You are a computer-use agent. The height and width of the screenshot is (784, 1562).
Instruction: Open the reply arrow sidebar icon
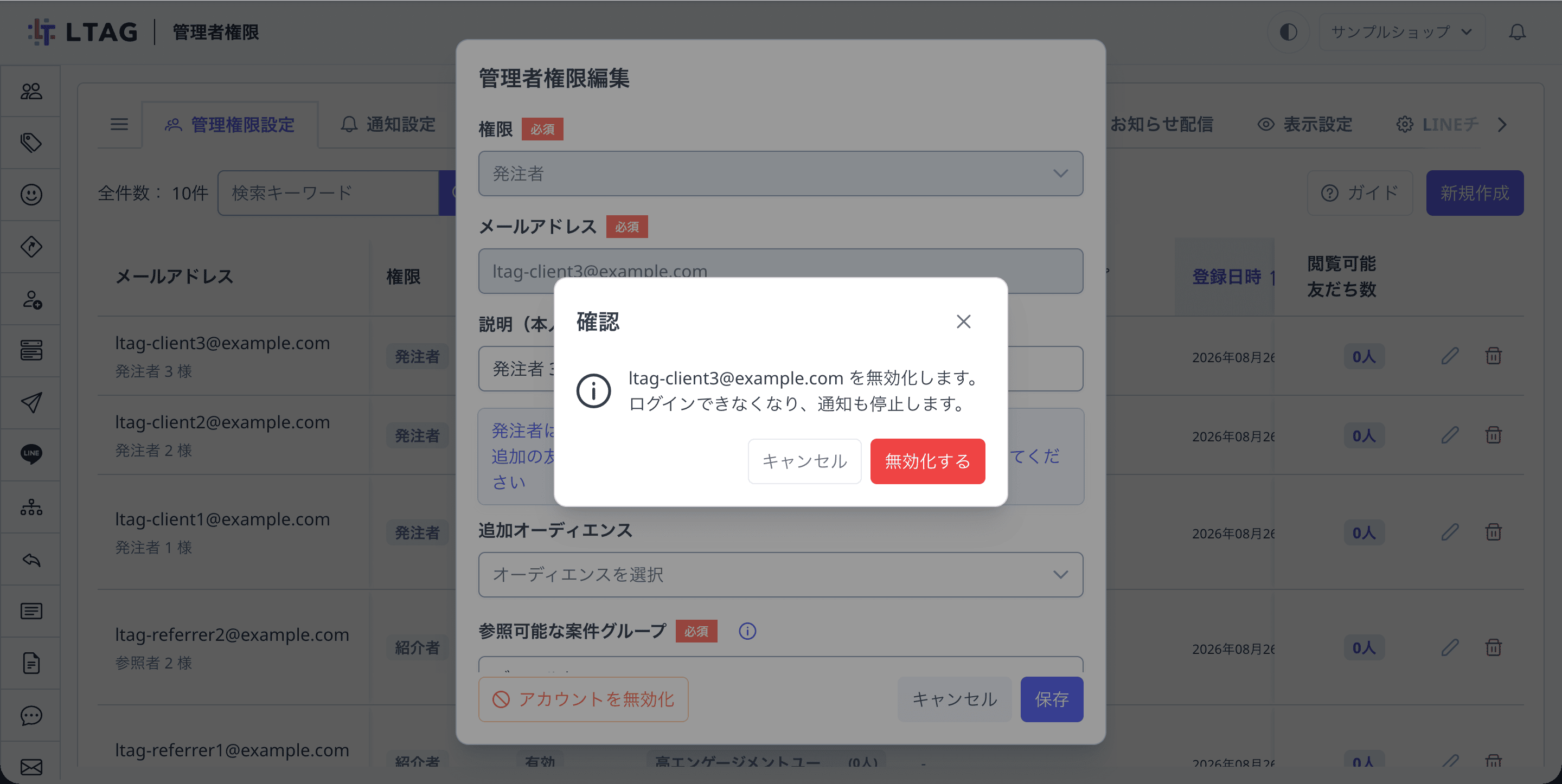[31, 559]
